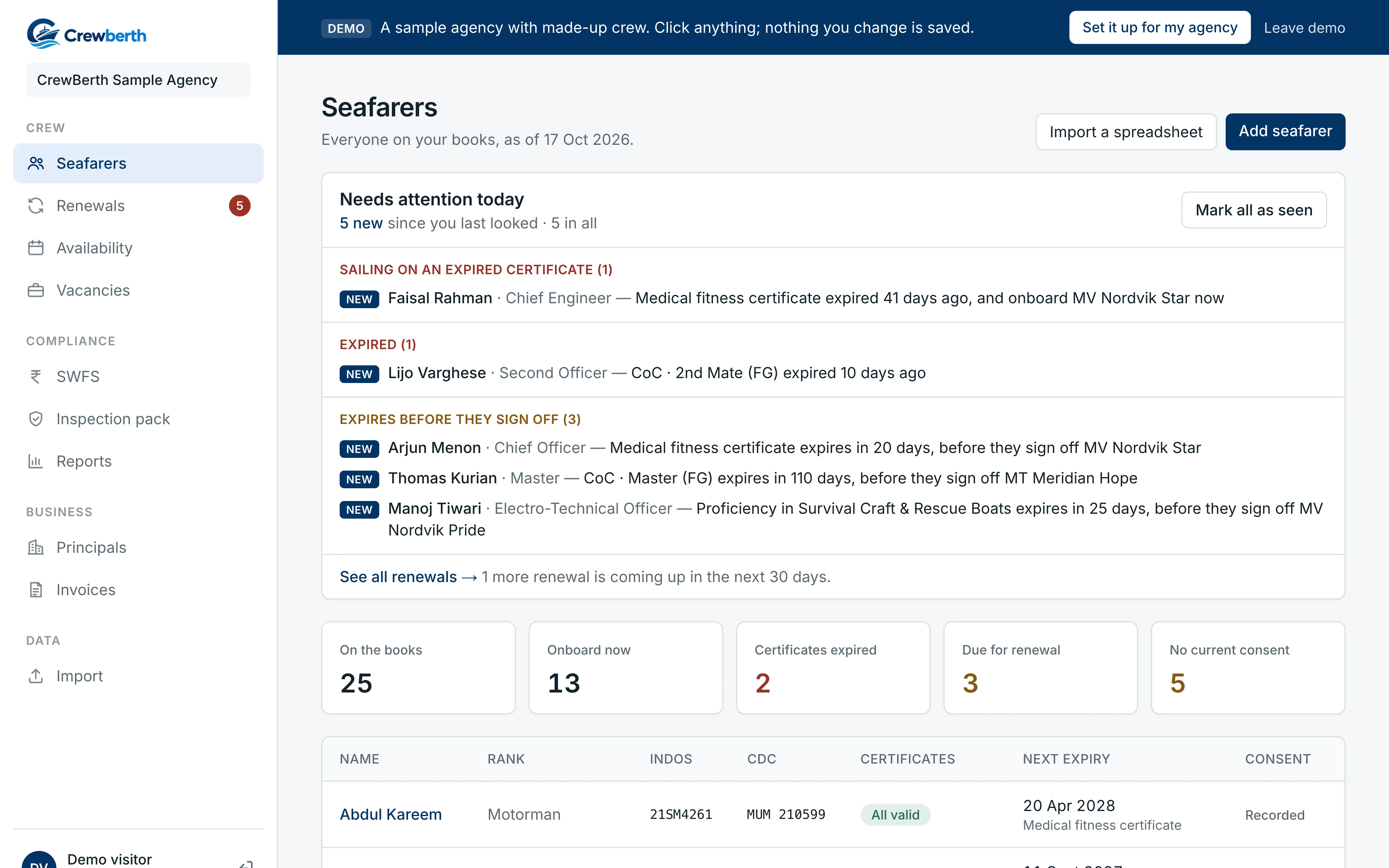
Task: Click the Invoices document icon
Action: coord(36,590)
